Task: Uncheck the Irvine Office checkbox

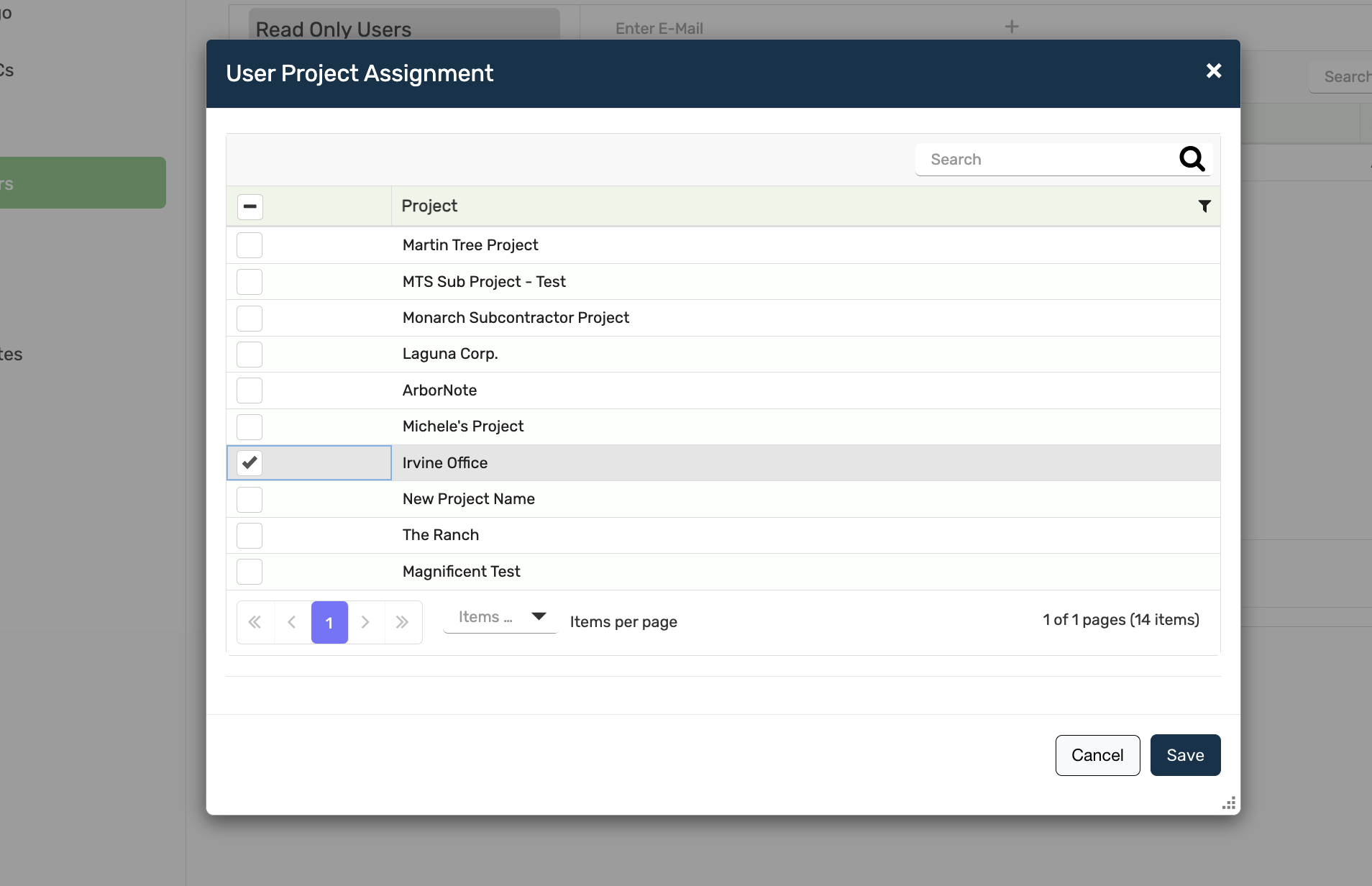Action: point(250,462)
